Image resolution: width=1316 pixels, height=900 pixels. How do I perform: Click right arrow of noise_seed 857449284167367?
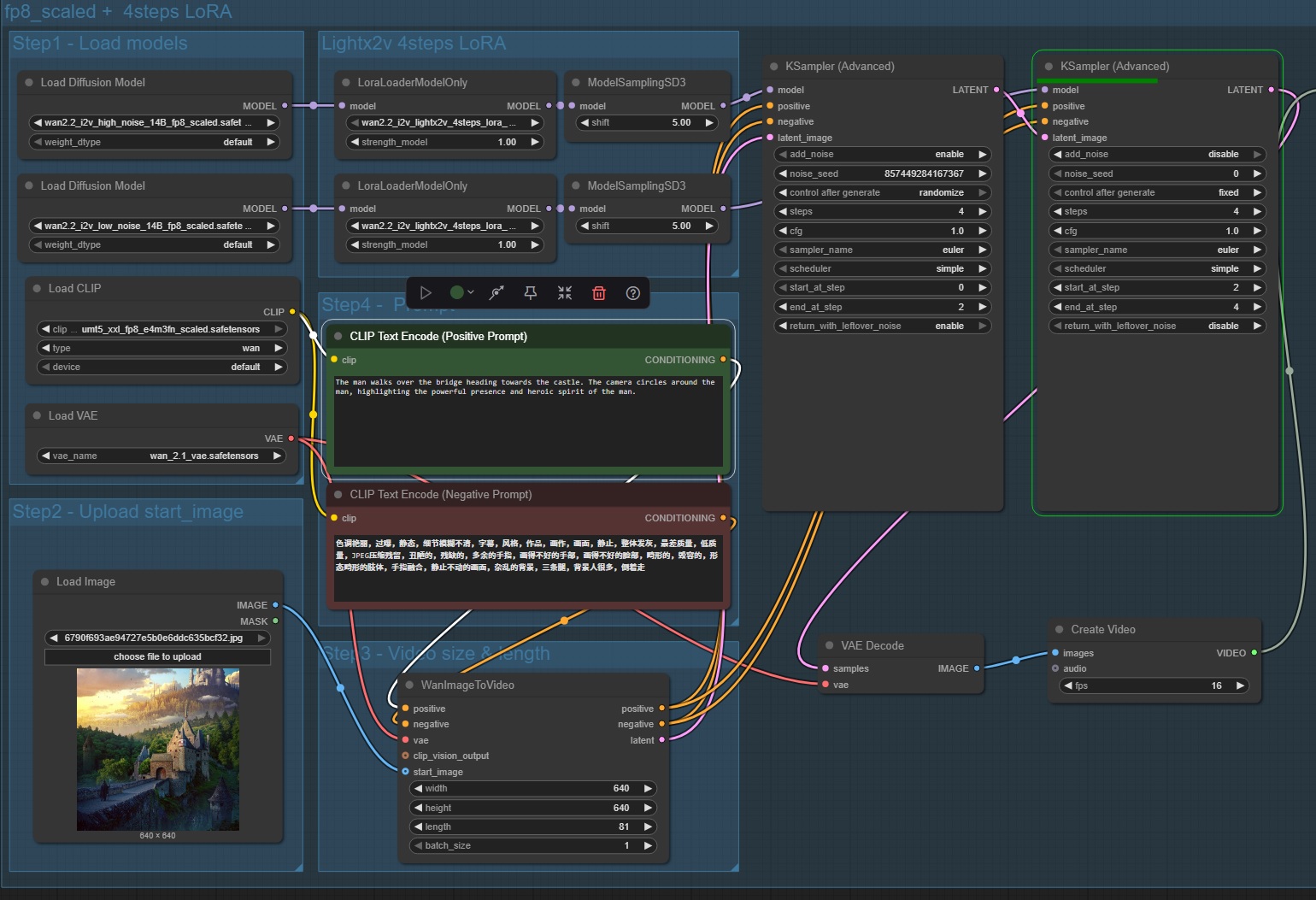(x=983, y=174)
